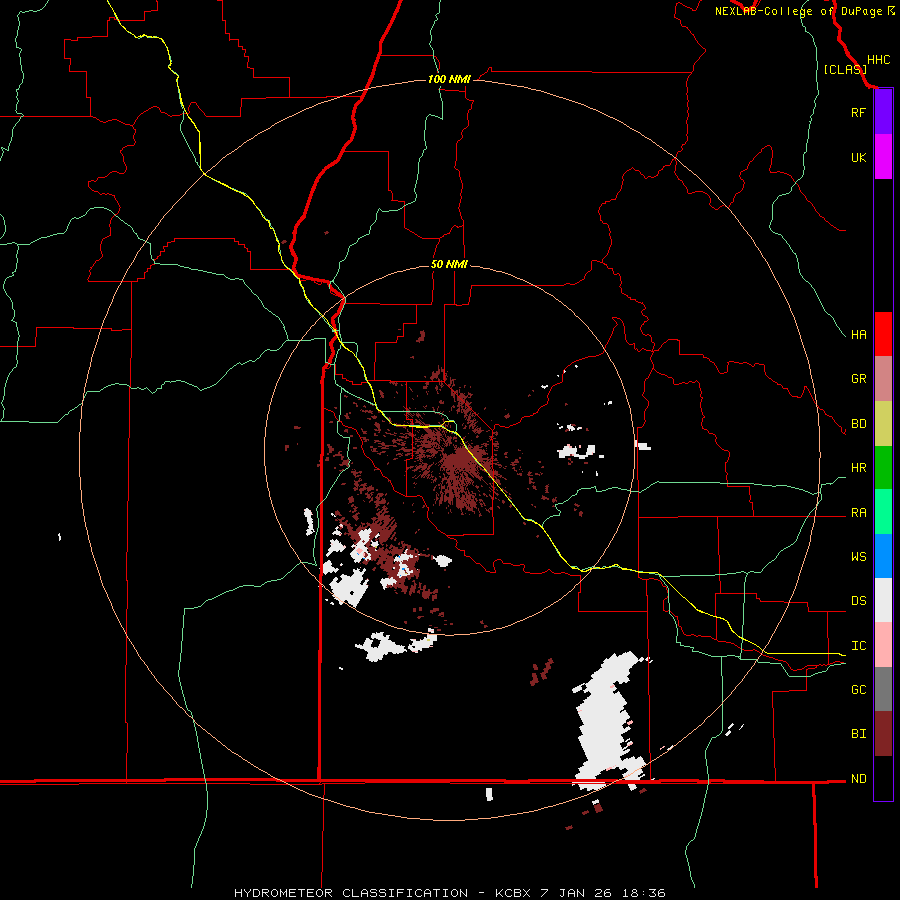Click the 'HR' legend label
Screen dimensions: 900x900
859,468
